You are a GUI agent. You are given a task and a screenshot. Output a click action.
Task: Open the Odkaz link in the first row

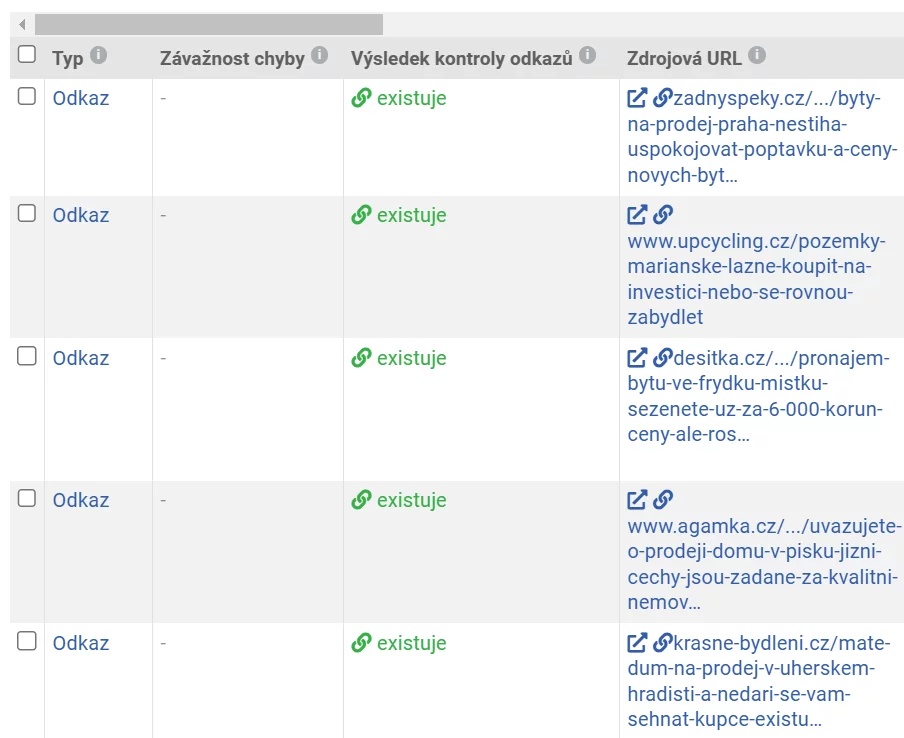pyautogui.click(x=79, y=97)
